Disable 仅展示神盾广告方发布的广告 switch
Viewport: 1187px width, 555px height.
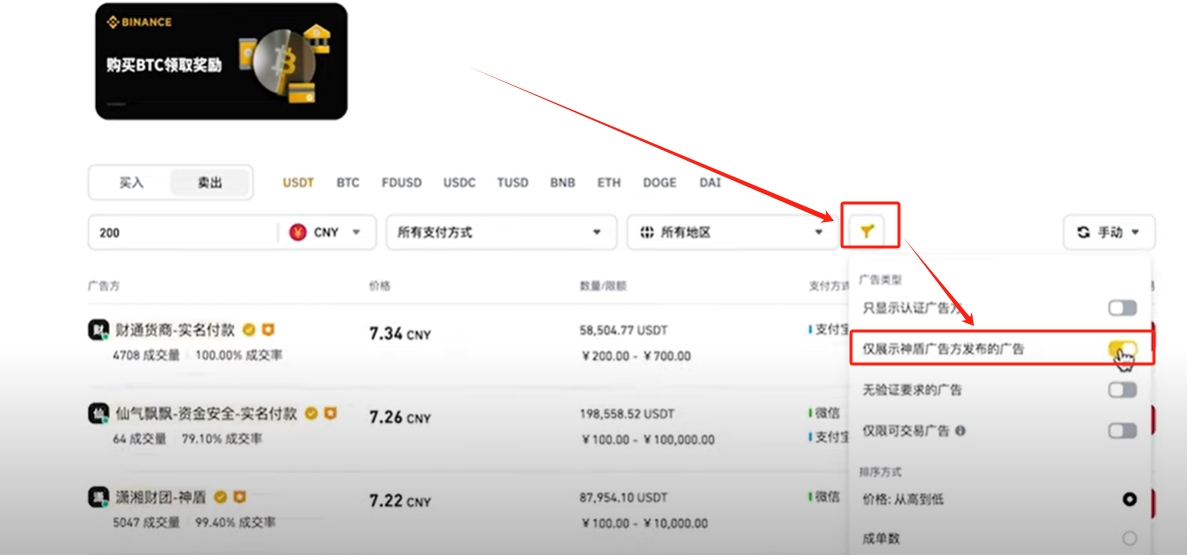coord(1123,349)
